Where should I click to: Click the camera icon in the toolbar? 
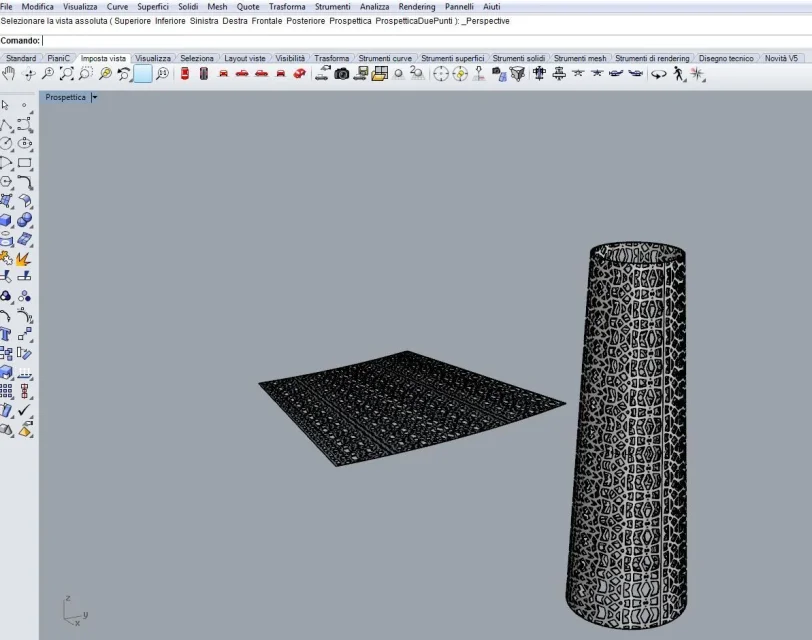(342, 74)
